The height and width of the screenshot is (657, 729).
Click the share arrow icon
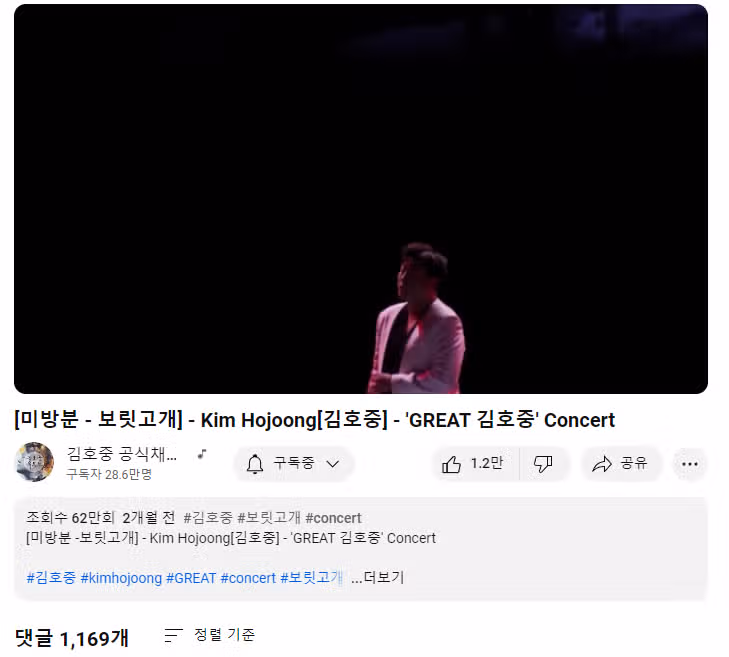pyautogui.click(x=602, y=464)
